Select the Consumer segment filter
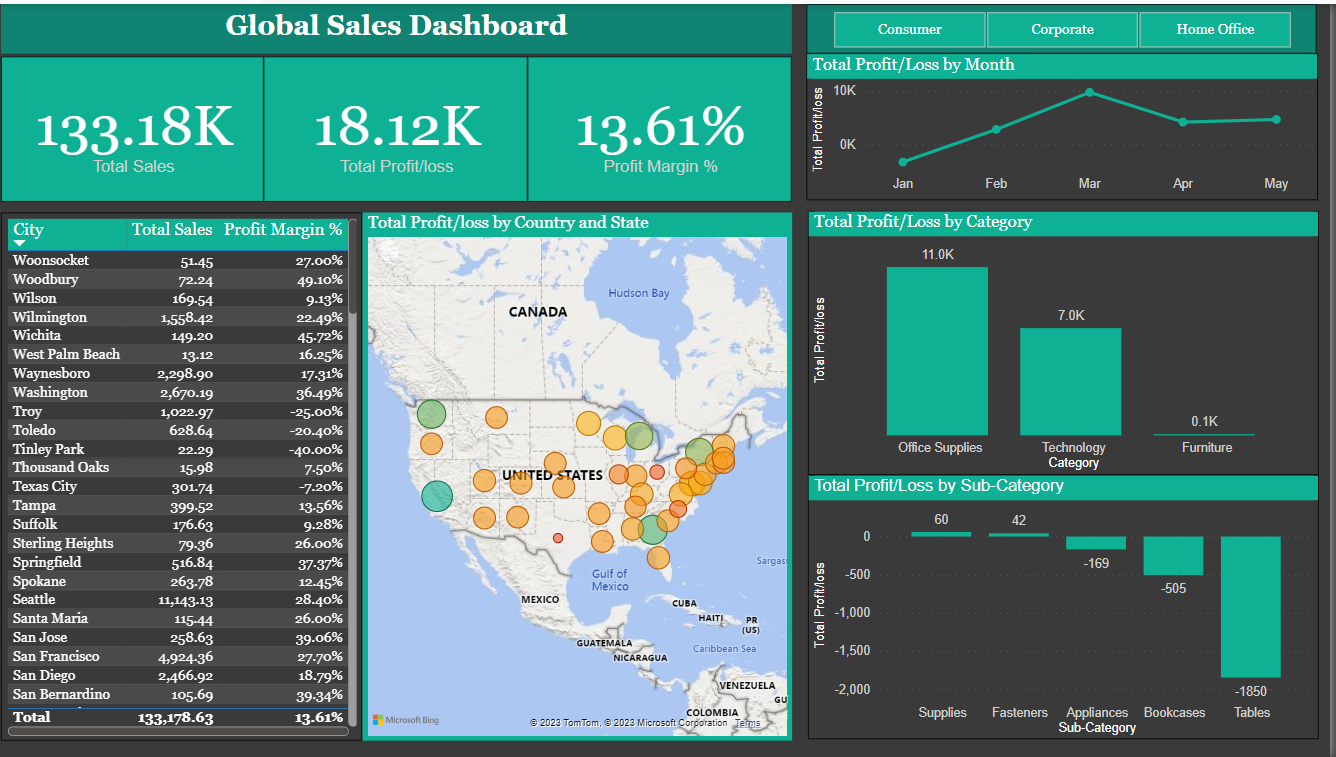 [910, 30]
